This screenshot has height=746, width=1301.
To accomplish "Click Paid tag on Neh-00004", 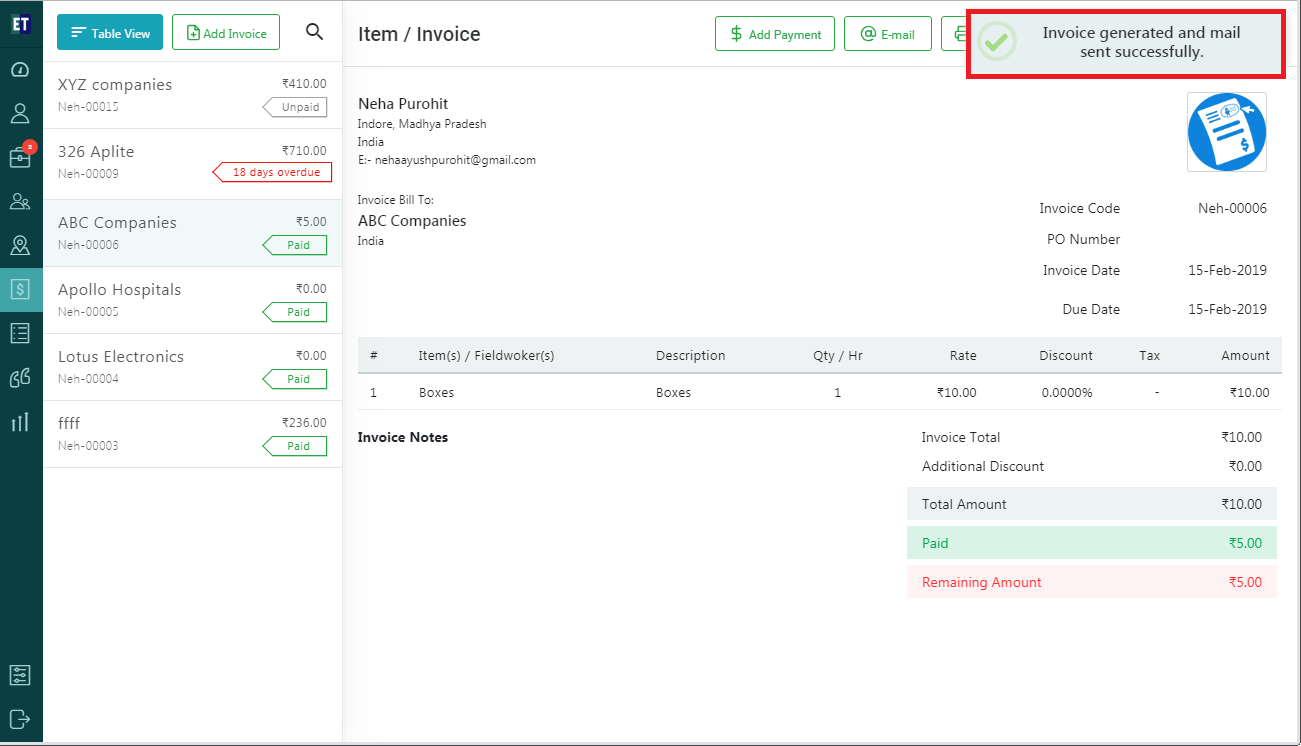I will [295, 379].
